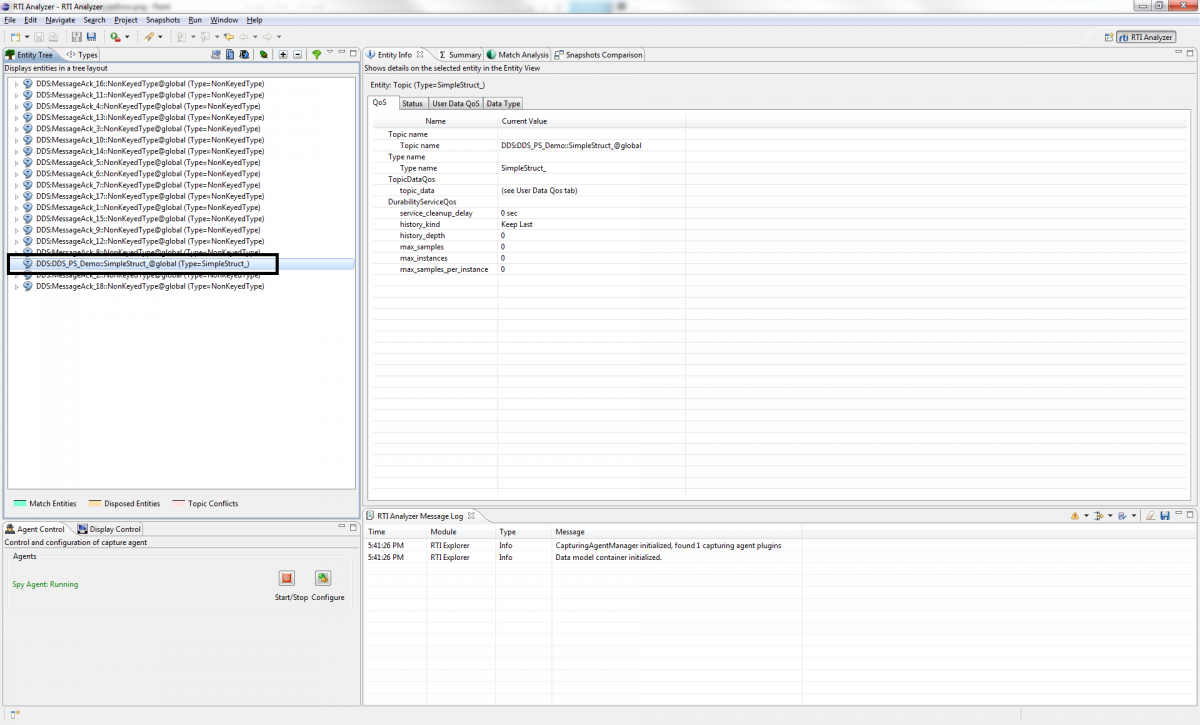Click the document page icon in Entity Tree toolbar
1200x725 pixels.
[x=230, y=55]
